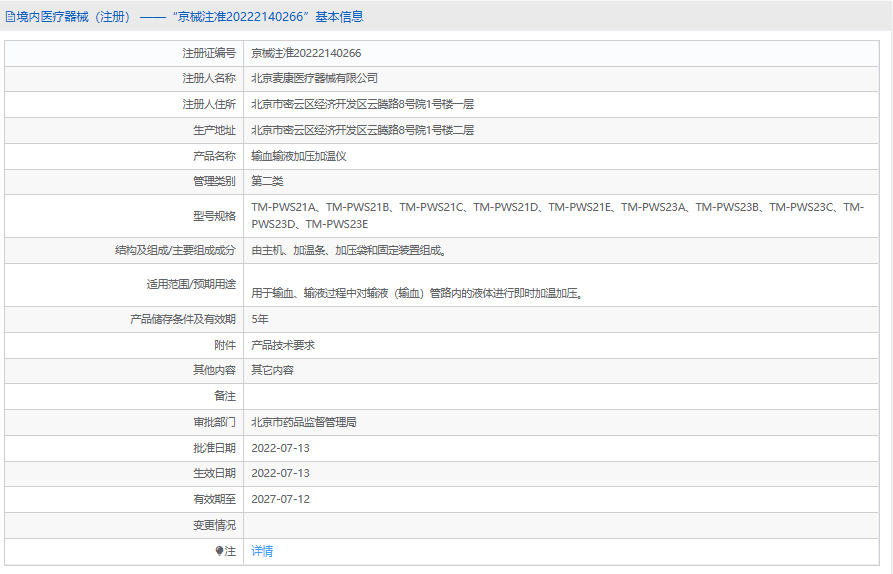Click the intended use text 用于输血、输液过程中
Screen dimensions: 893x574
point(417,293)
